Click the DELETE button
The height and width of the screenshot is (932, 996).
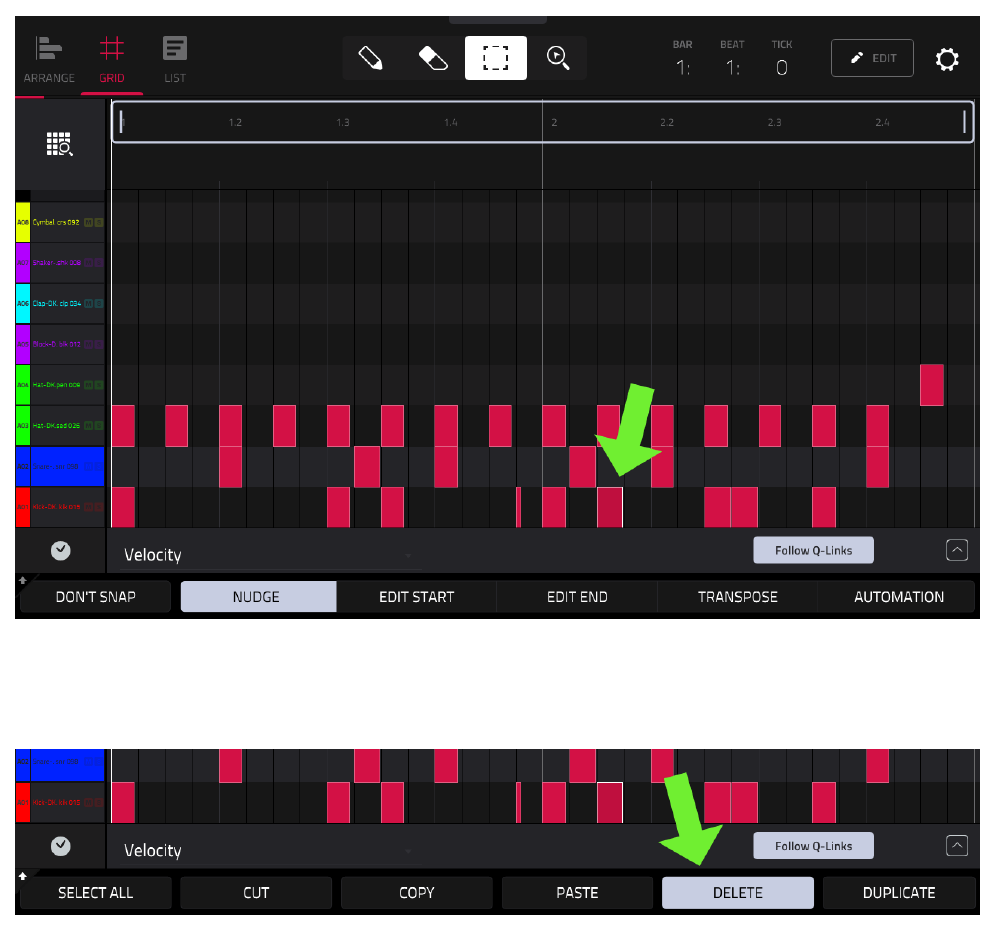click(737, 893)
